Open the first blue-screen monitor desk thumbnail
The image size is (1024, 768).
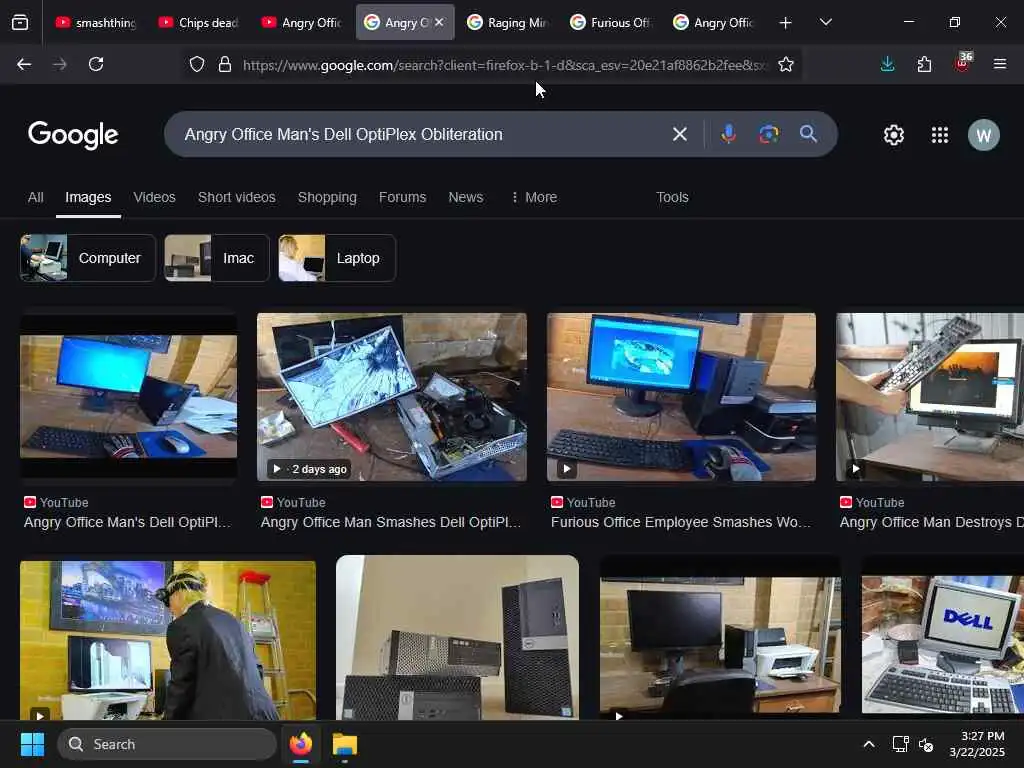tap(129, 397)
